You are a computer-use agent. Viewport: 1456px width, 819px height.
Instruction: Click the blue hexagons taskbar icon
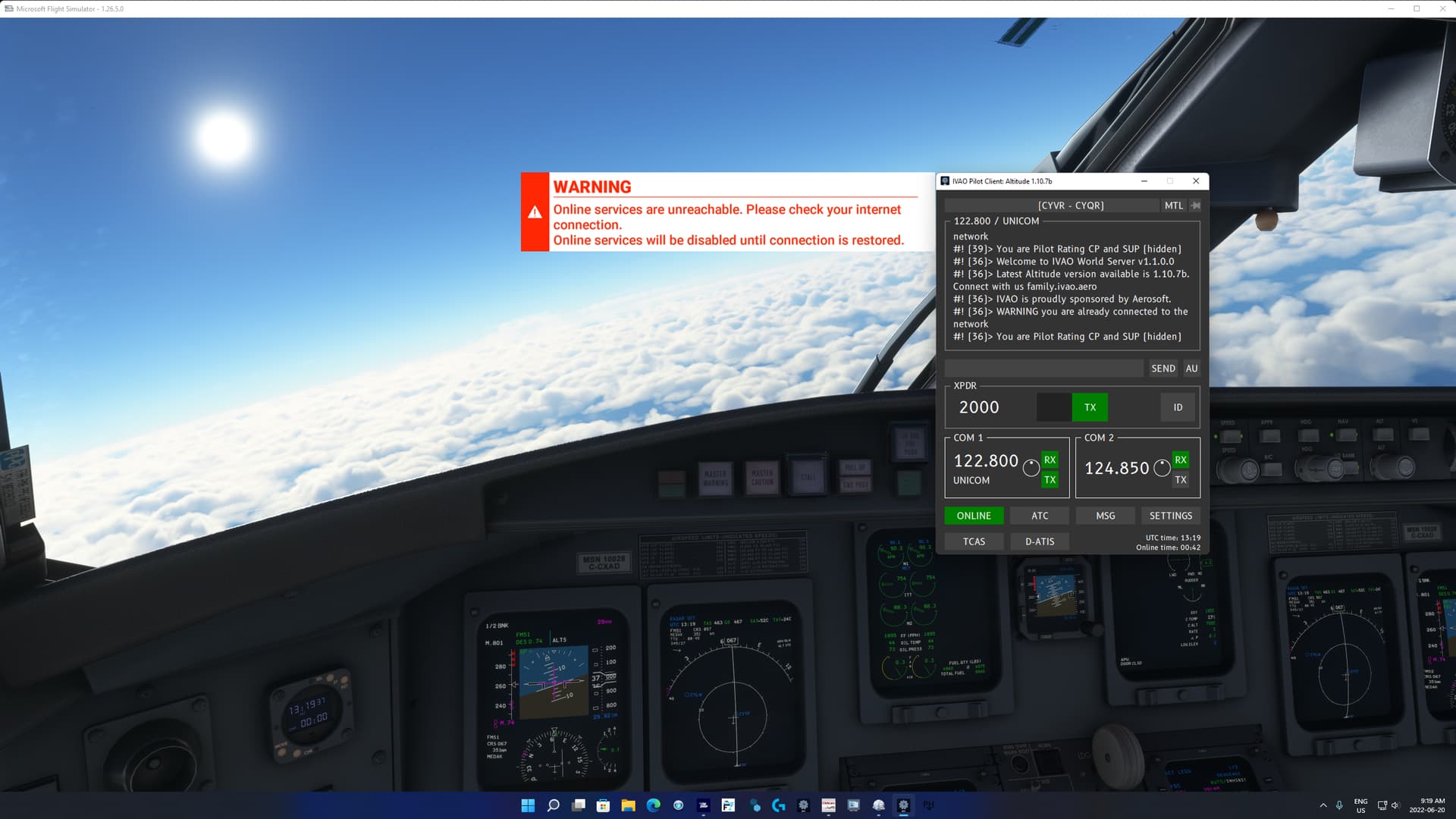point(754,805)
